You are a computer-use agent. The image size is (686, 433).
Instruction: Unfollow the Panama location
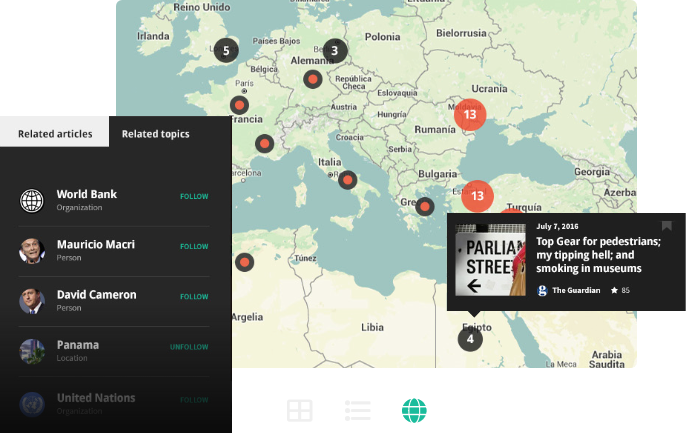(x=189, y=347)
